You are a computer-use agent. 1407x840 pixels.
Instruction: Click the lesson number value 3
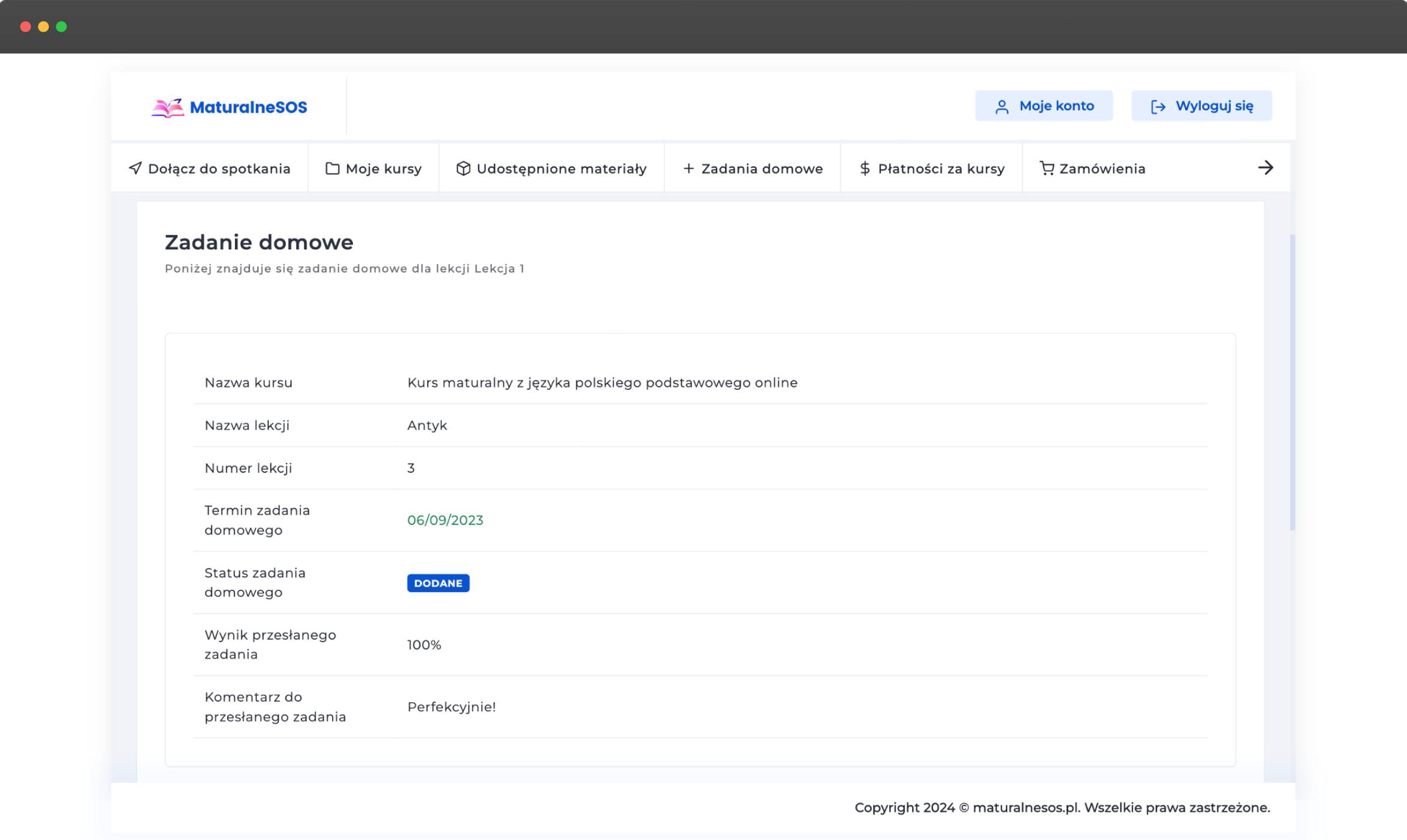[411, 468]
